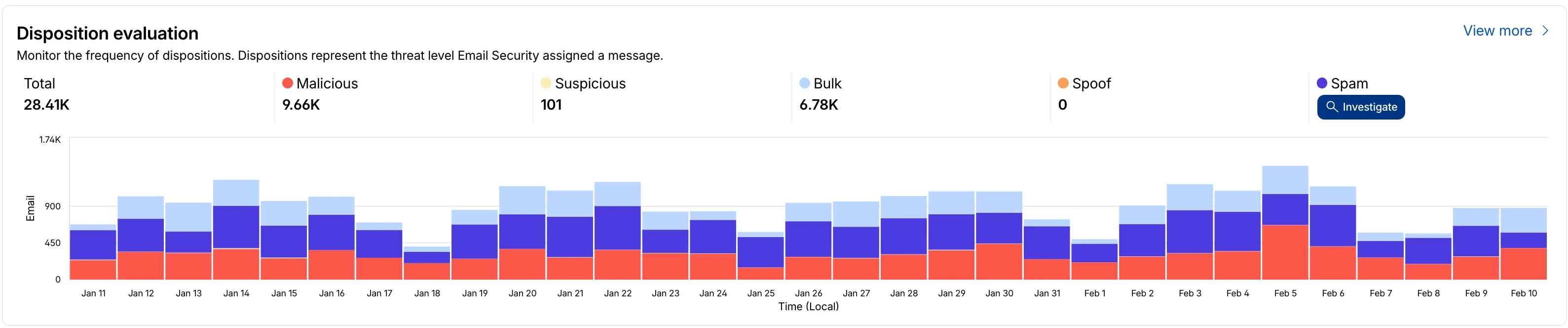
Task: Click the yellow Suspicious legend dot
Action: 546,83
